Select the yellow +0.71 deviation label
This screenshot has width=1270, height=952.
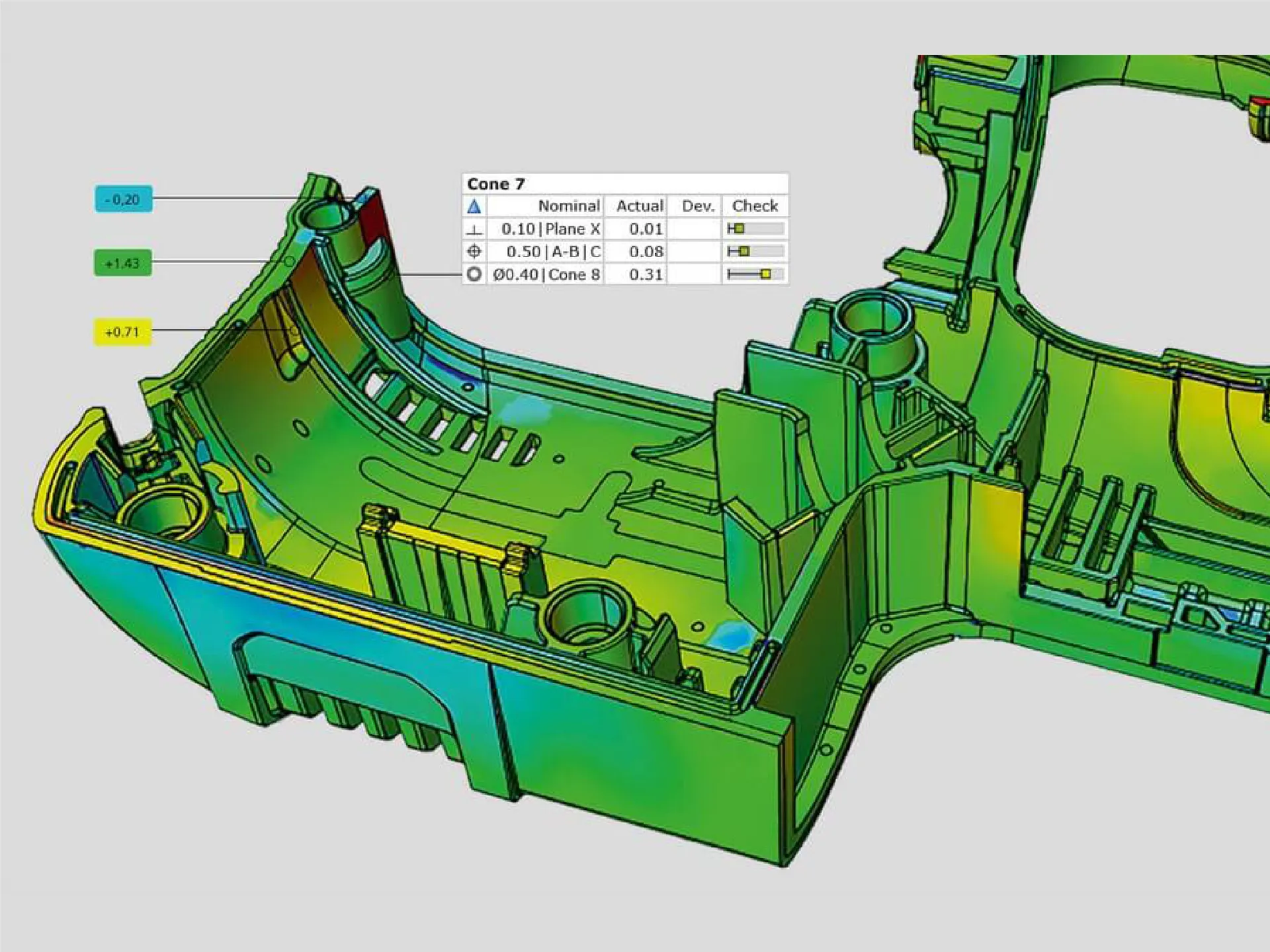coord(122,332)
